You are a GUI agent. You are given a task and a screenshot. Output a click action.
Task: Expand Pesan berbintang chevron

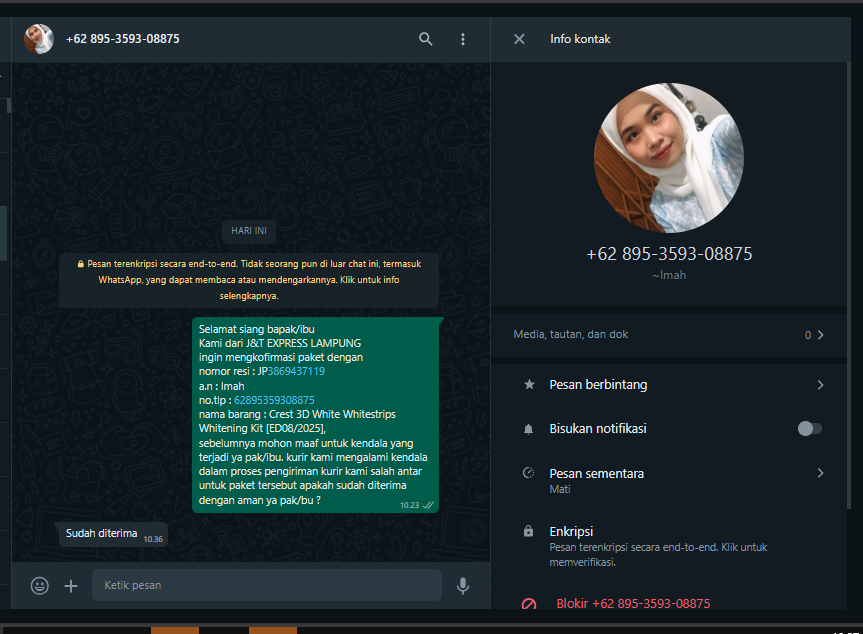point(821,385)
